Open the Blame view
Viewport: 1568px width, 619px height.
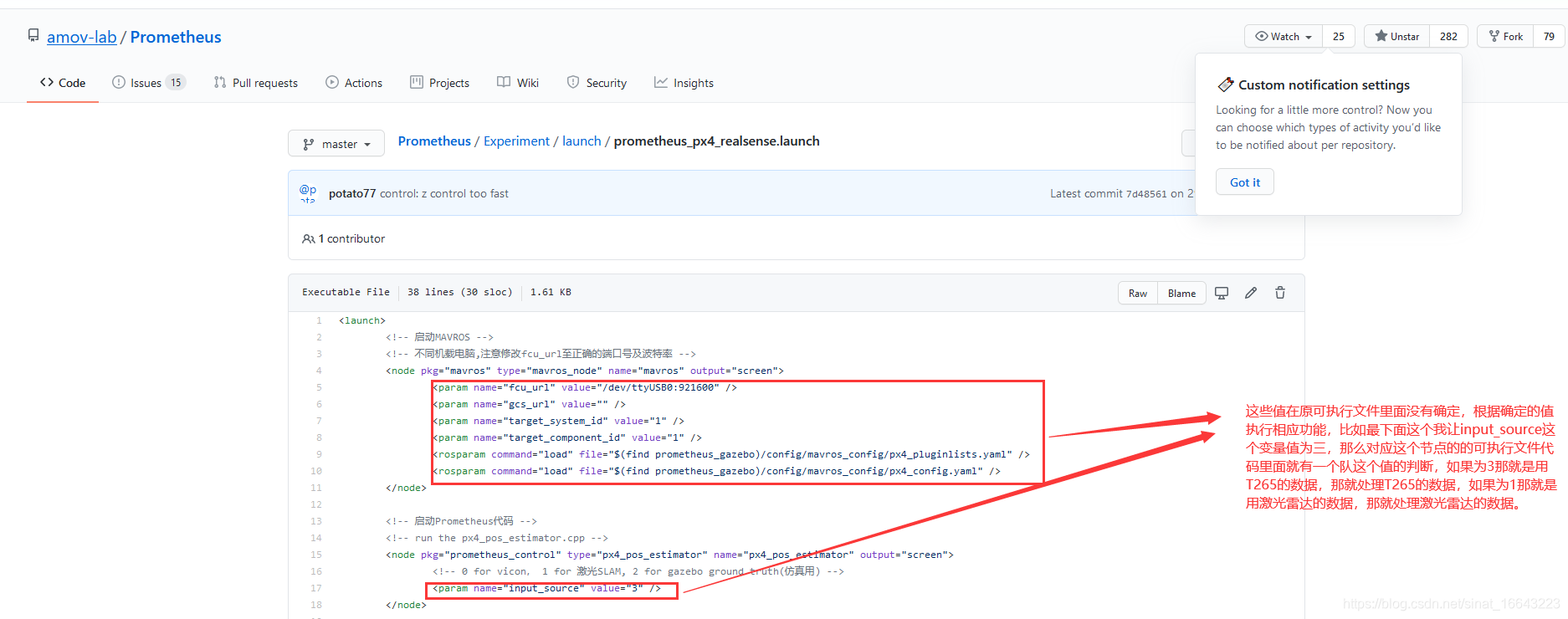pyautogui.click(x=1181, y=293)
